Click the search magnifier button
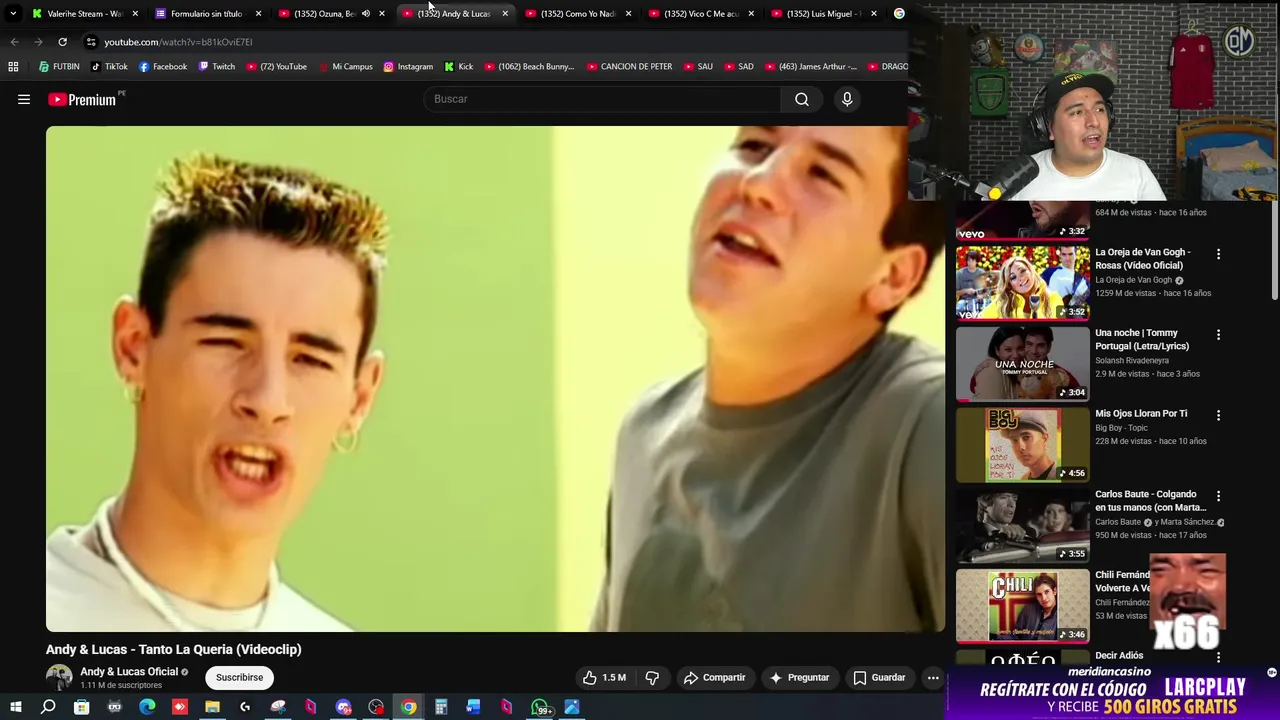 point(802,99)
